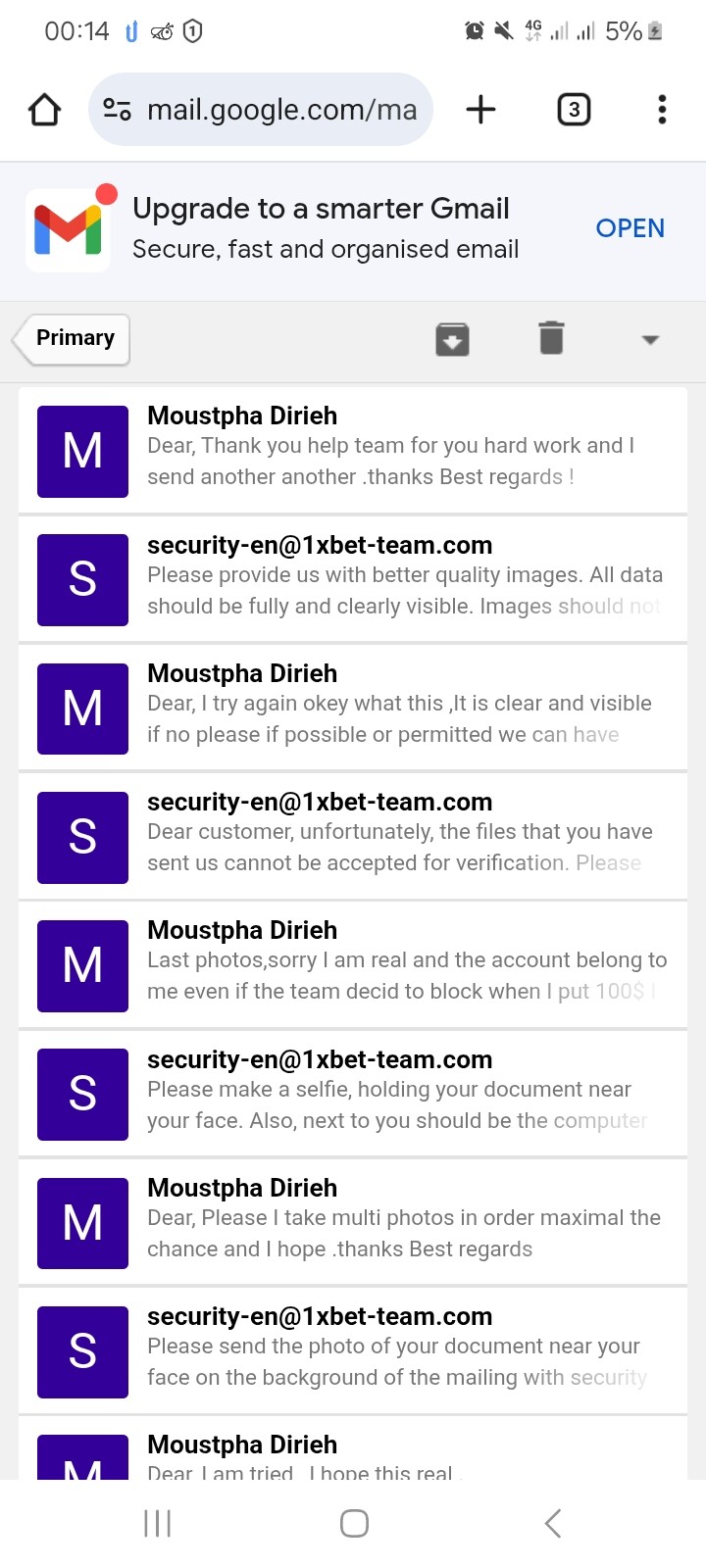Tap the browser home icon
The width and height of the screenshot is (706, 1568).
coord(44,110)
